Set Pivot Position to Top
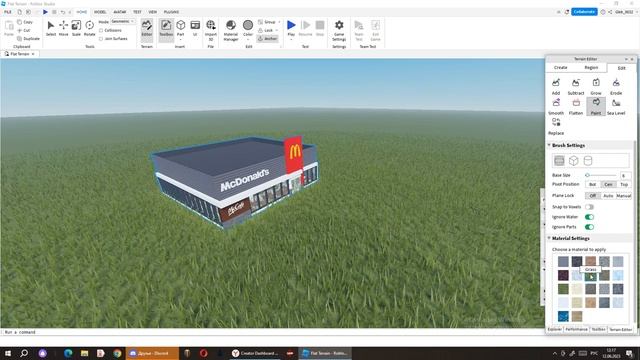 (x=624, y=184)
